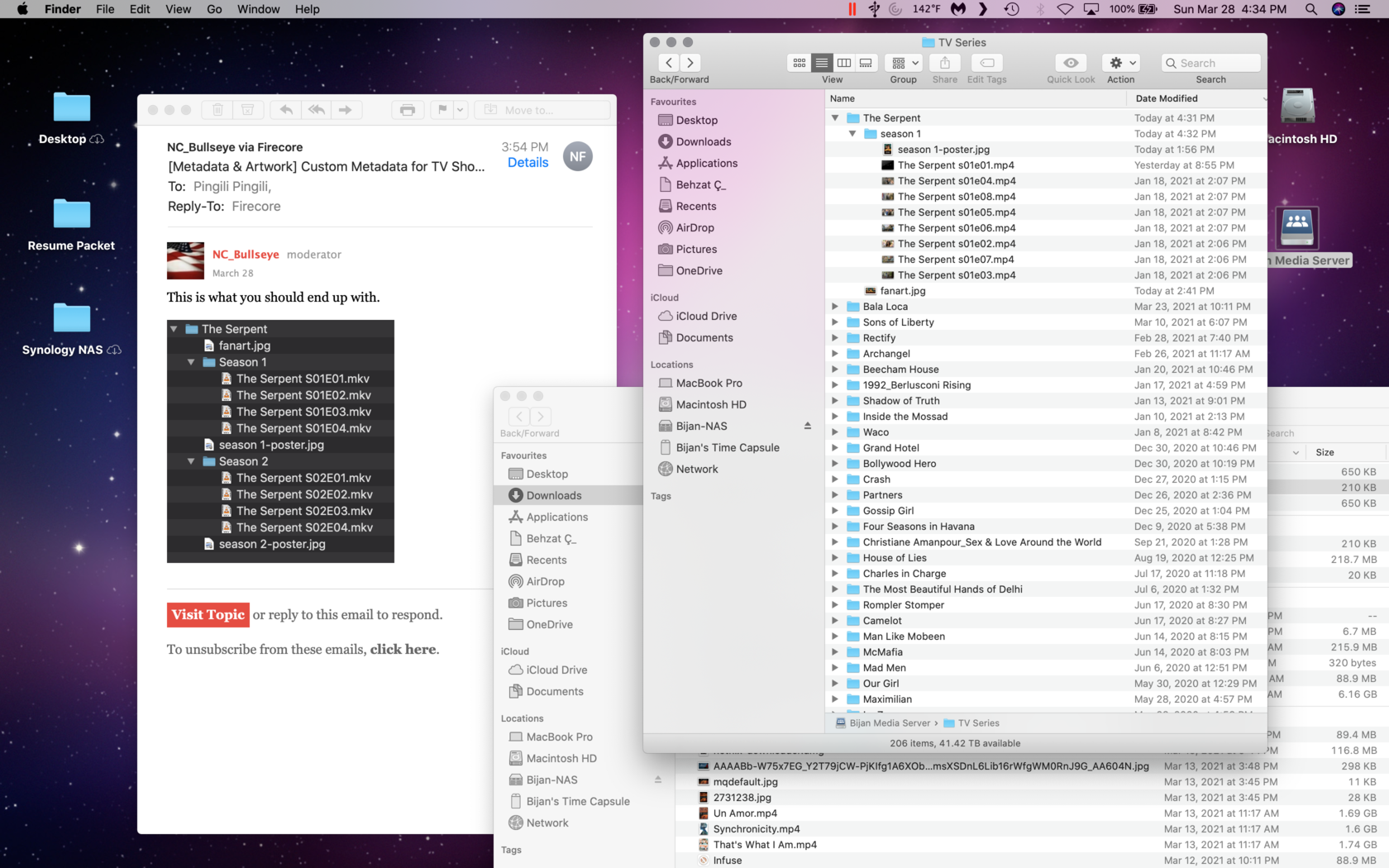This screenshot has width=1389, height=868.
Task: Open Quick Look in TV Series window
Action: pyautogui.click(x=1071, y=63)
